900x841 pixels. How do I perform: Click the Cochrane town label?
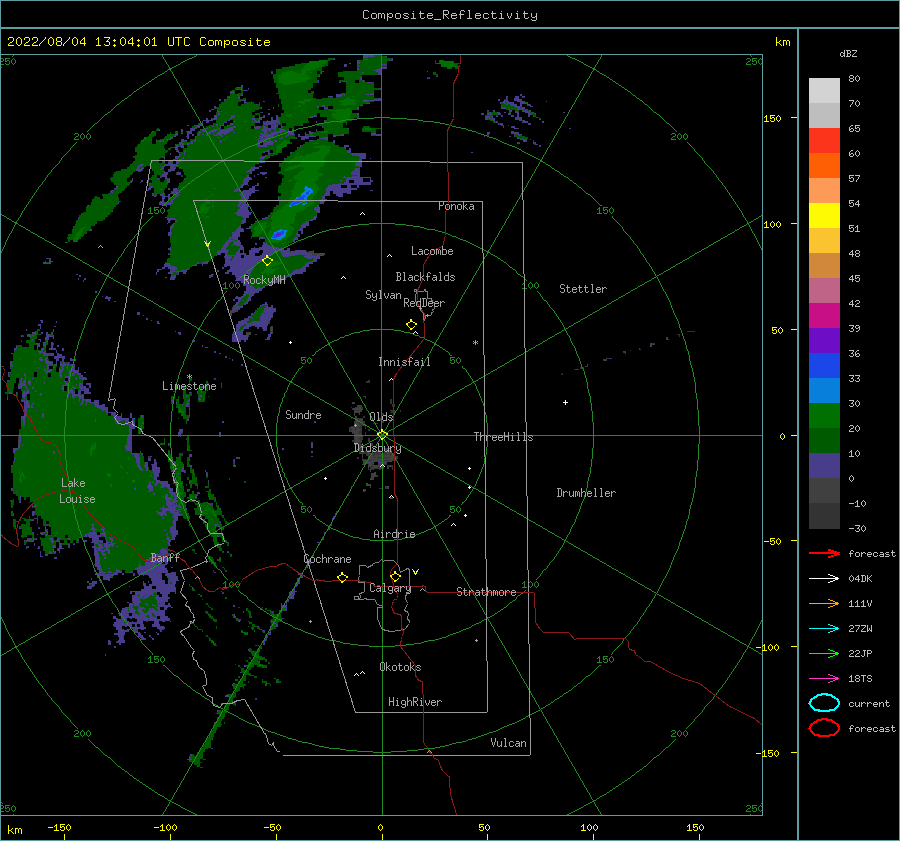[327, 559]
